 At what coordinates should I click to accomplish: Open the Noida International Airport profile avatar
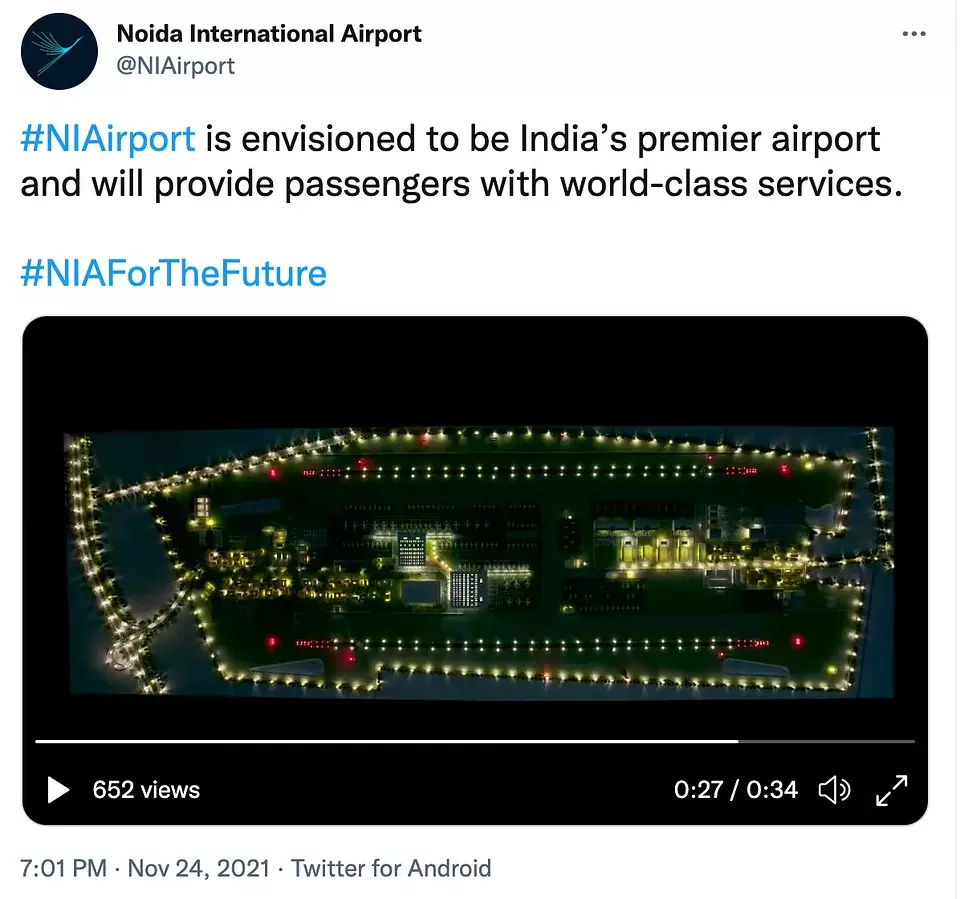coord(59,51)
